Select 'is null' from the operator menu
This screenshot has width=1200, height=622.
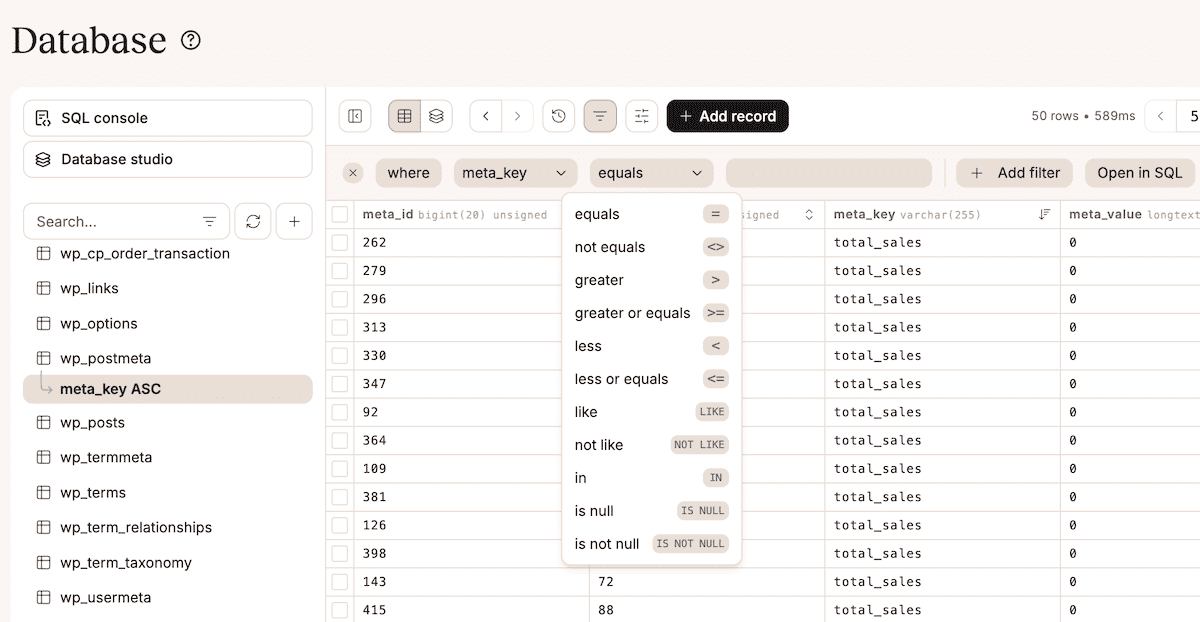(594, 510)
